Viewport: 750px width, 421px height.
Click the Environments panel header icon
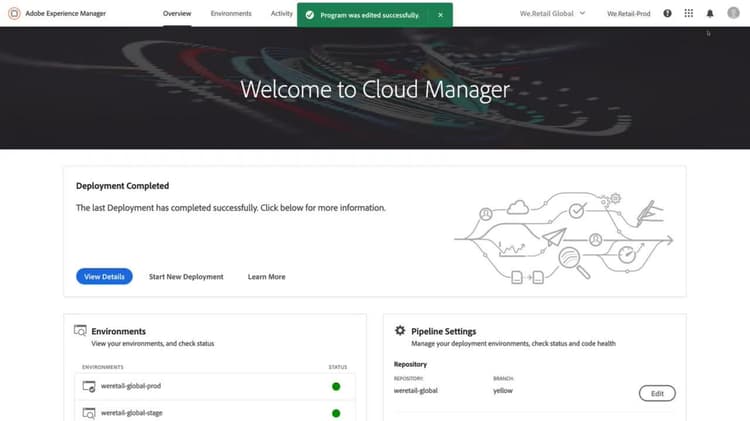[80, 331]
